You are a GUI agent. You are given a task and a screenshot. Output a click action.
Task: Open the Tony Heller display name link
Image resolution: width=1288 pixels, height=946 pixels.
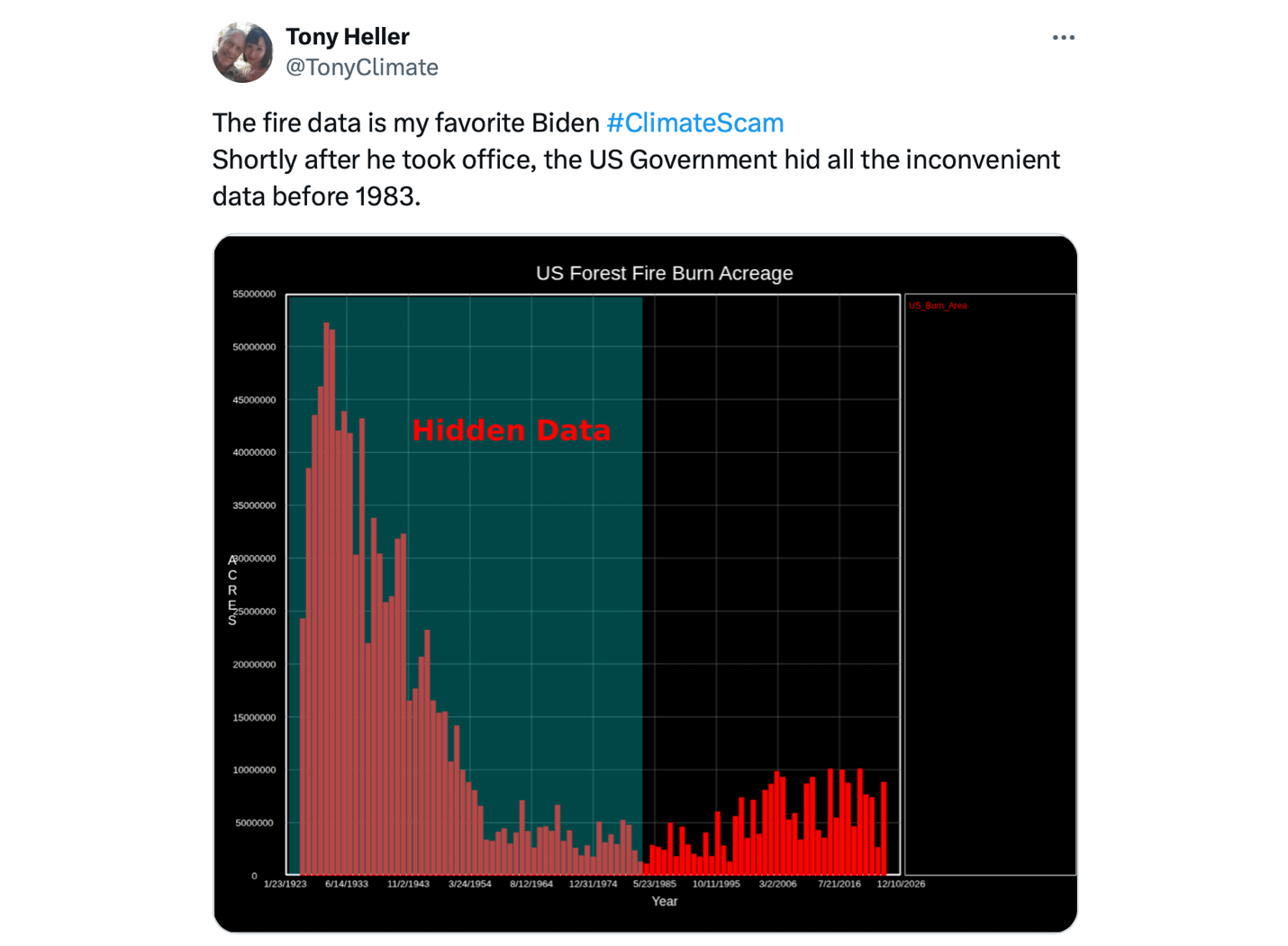pos(348,37)
